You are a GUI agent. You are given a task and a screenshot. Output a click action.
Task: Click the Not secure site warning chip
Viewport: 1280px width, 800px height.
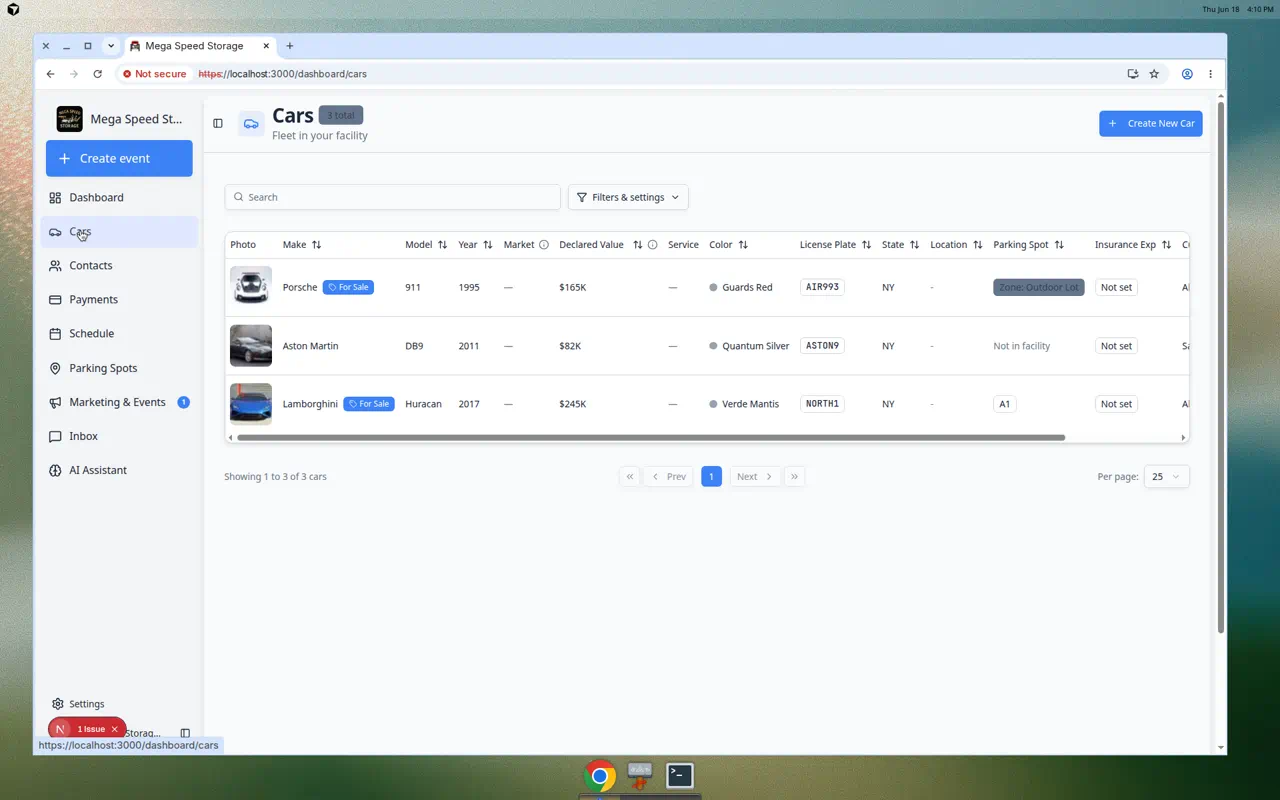click(155, 74)
